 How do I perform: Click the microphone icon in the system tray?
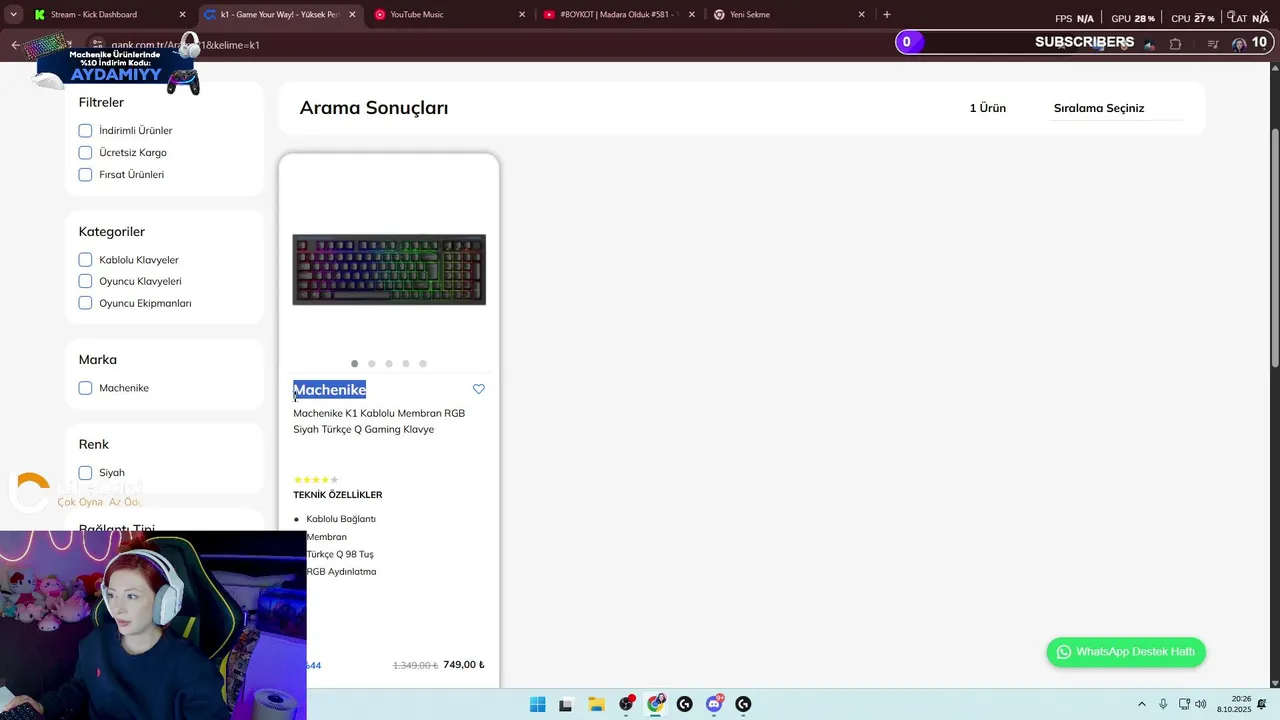point(1163,704)
